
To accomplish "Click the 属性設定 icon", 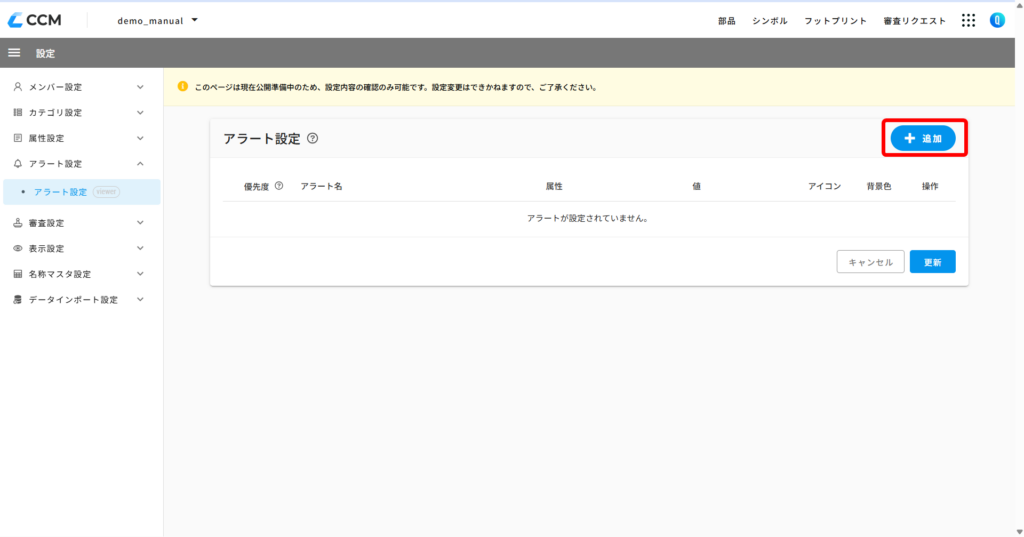I will tap(18, 138).
